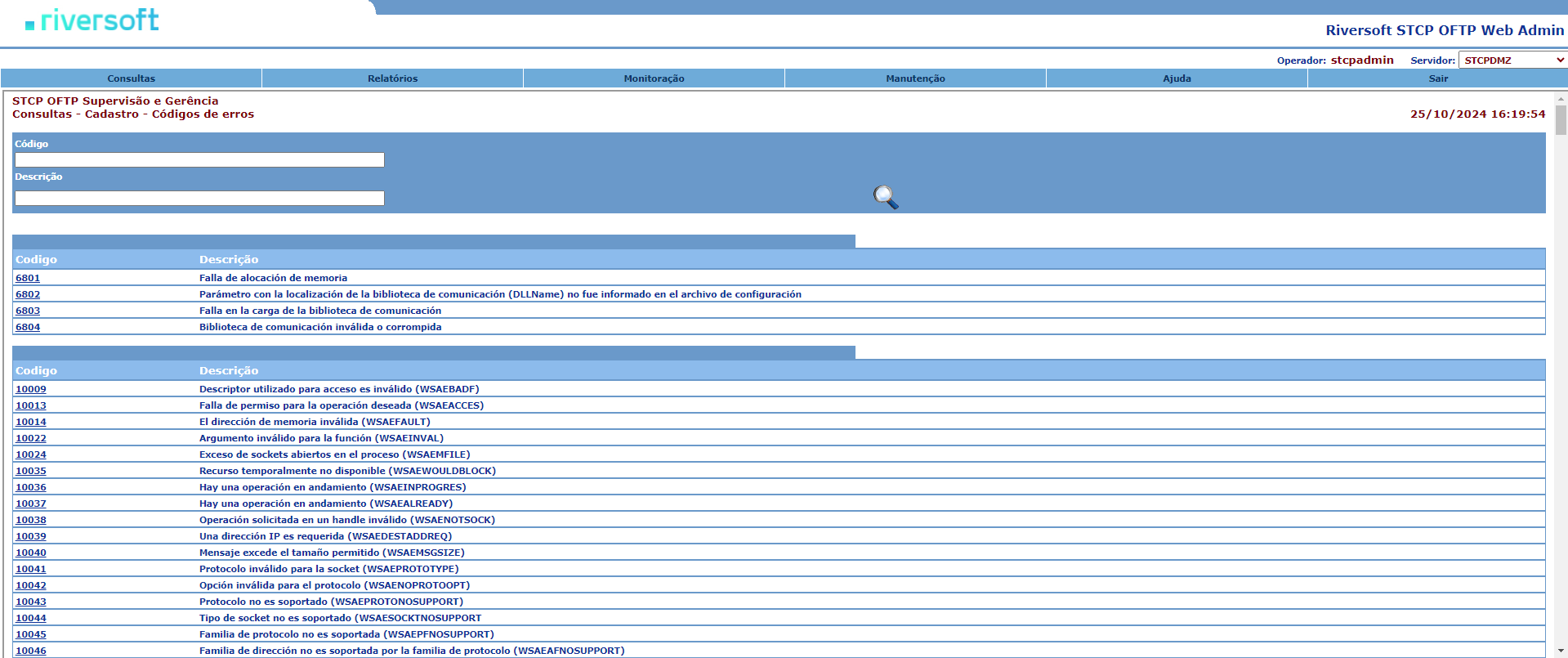
Task: Click the WSAEPROTONOSUPPORT description text
Action: coord(331,602)
